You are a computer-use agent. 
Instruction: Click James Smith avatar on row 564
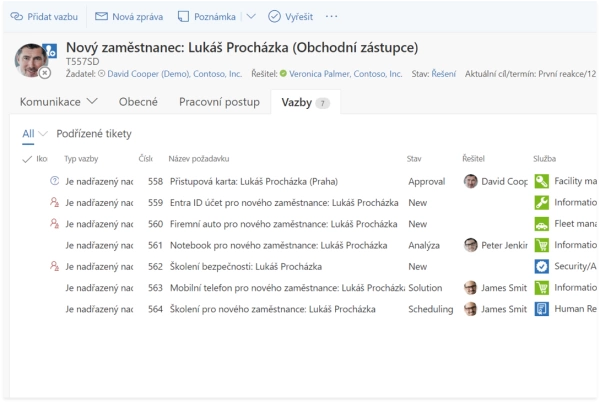click(470, 309)
